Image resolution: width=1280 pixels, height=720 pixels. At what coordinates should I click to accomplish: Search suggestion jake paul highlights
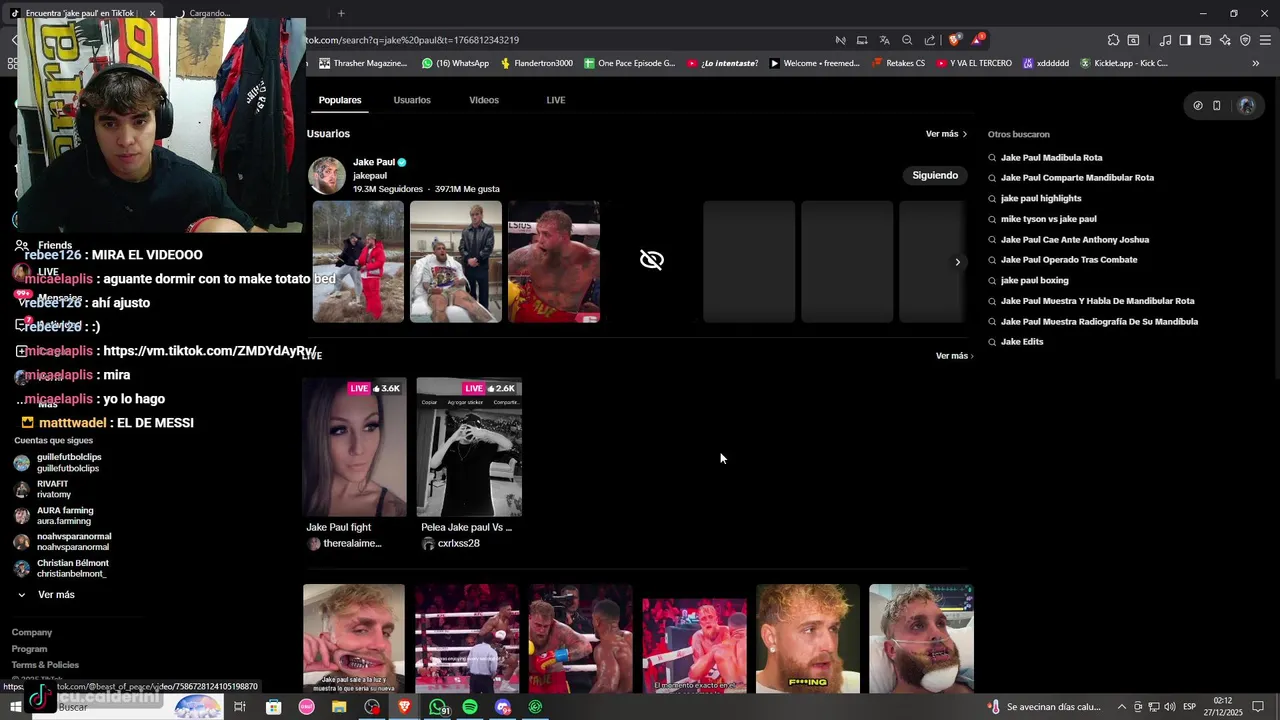coord(1041,198)
